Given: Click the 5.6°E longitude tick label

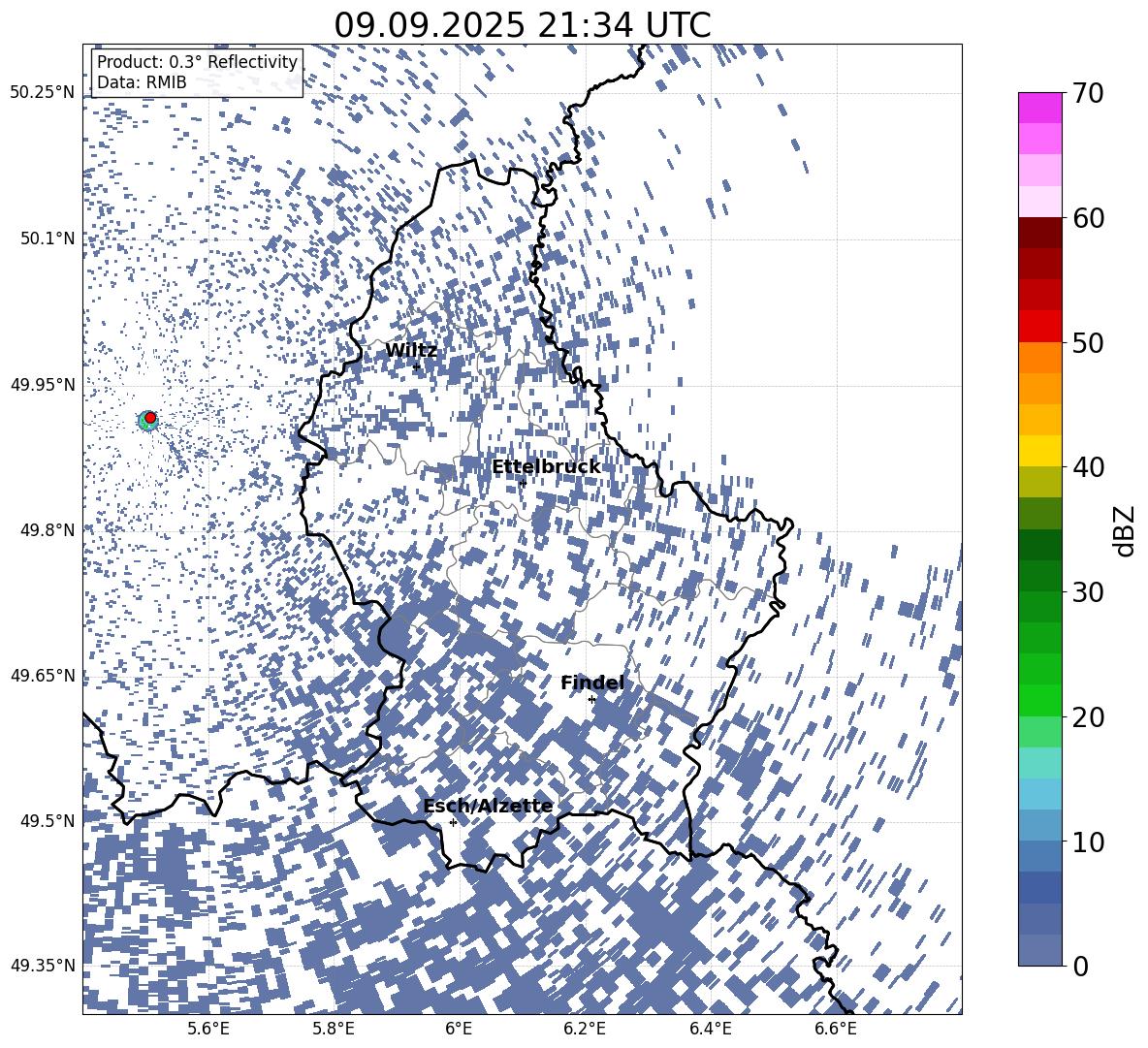Looking at the screenshot, I should click(x=208, y=1029).
